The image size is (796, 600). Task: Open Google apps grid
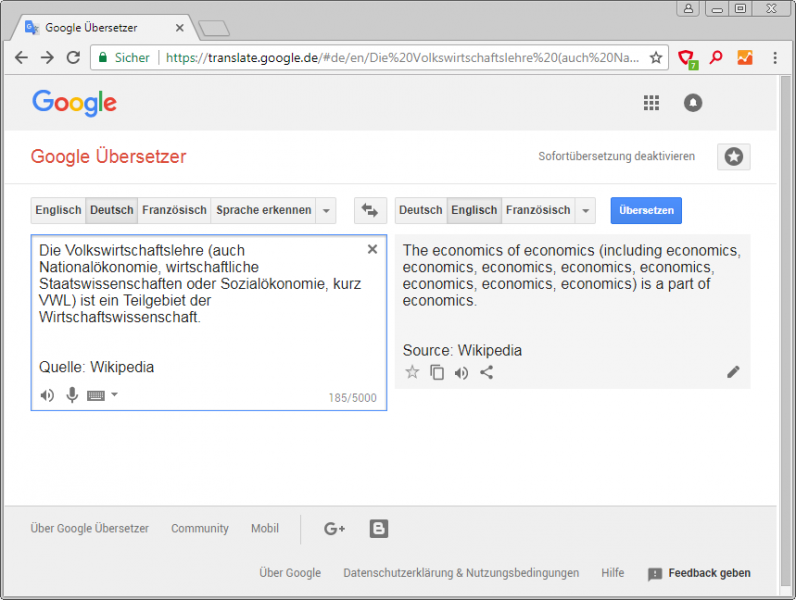coord(651,103)
